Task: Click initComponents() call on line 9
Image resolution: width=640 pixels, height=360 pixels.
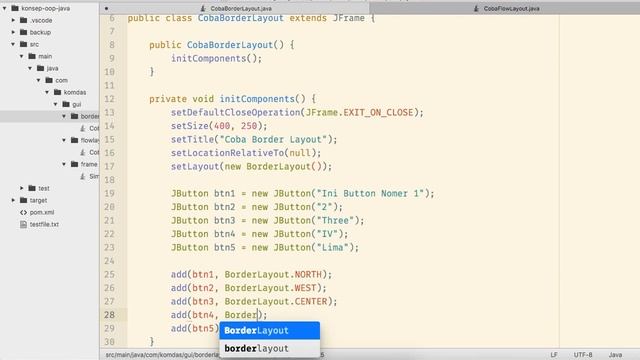Action: [216, 58]
